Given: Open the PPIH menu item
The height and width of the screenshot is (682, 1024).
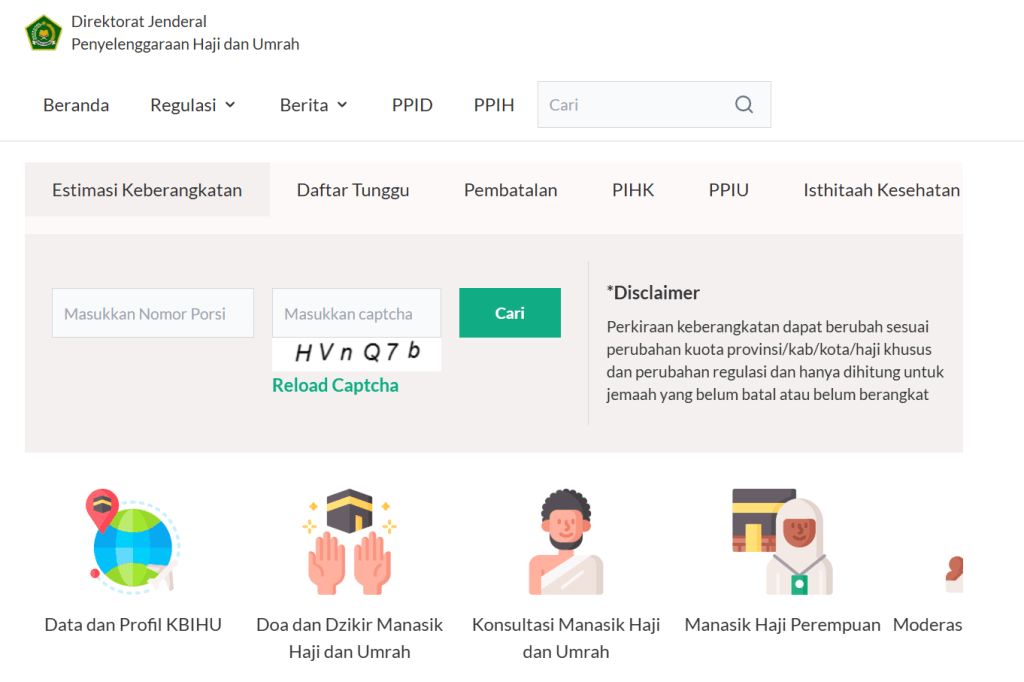Looking at the screenshot, I should (x=494, y=105).
